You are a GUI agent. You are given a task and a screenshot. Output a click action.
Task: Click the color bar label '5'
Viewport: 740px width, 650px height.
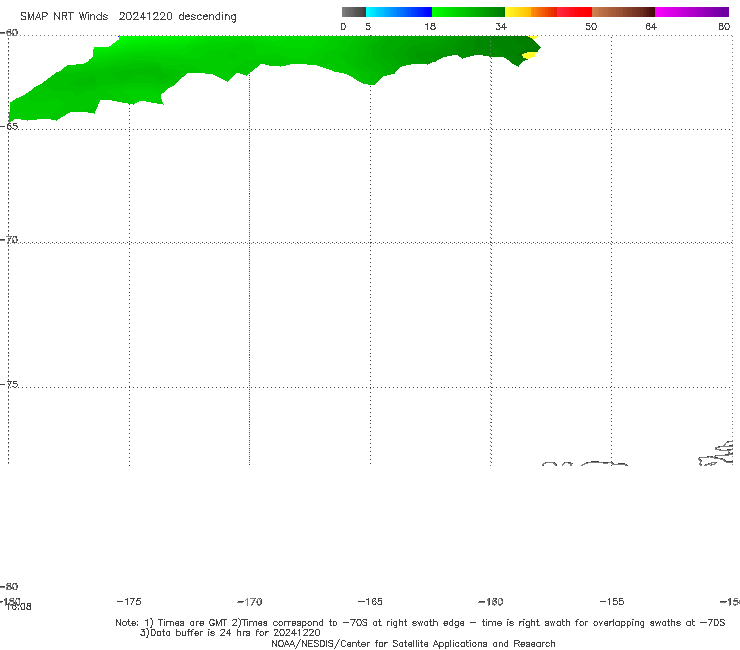pos(368,26)
